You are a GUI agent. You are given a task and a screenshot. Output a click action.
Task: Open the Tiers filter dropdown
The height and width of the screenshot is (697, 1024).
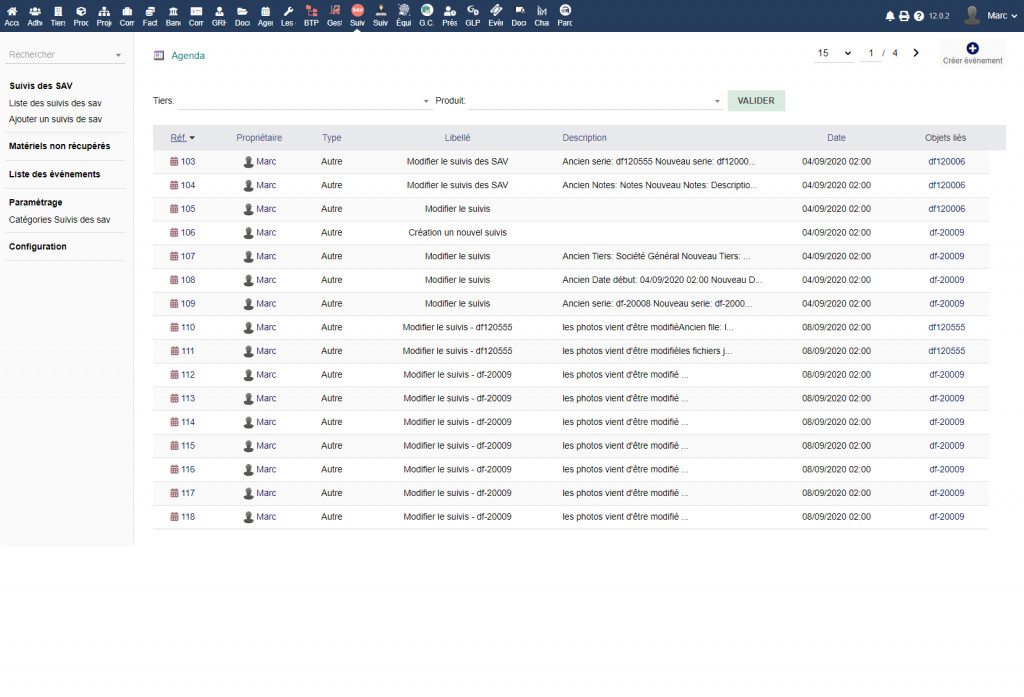(x=302, y=101)
